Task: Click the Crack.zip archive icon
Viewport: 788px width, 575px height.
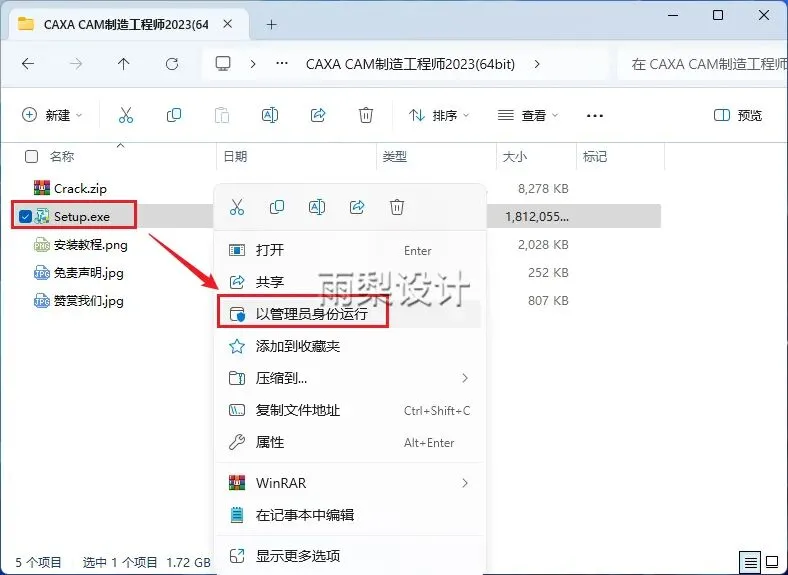Action: pos(42,188)
